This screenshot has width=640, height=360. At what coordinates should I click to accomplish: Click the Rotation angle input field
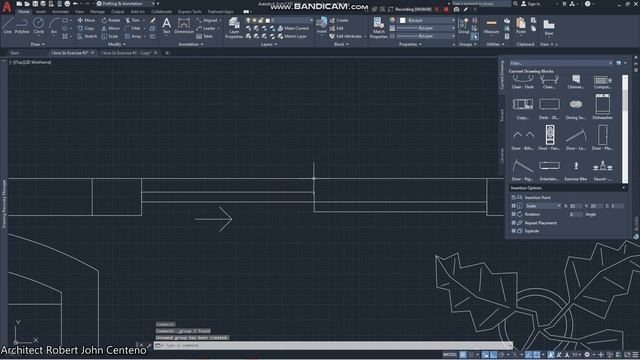pyautogui.click(x=576, y=214)
